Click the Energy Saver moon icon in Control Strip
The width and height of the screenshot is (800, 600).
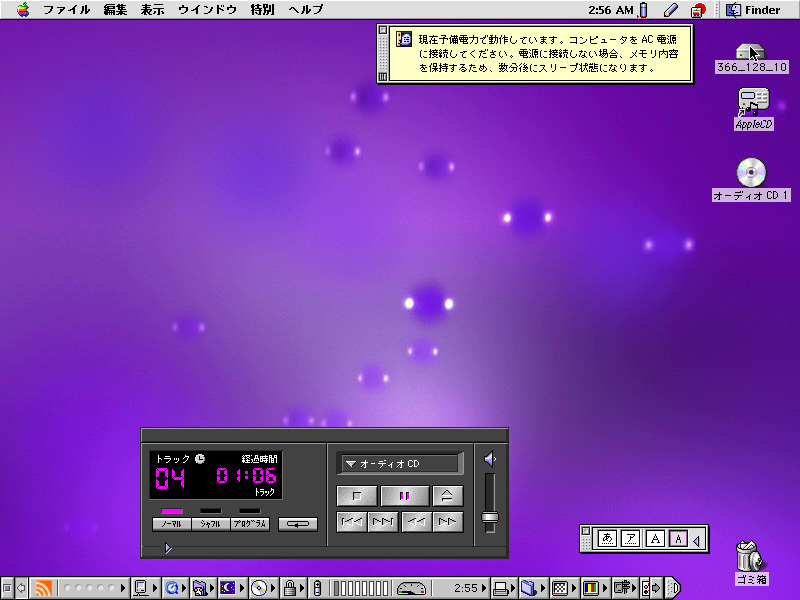[x=226, y=588]
